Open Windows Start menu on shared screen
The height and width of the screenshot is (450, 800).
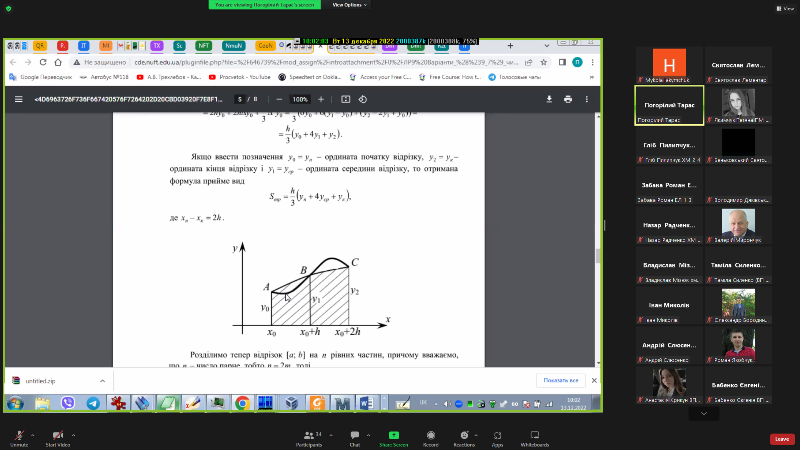pyautogui.click(x=15, y=404)
